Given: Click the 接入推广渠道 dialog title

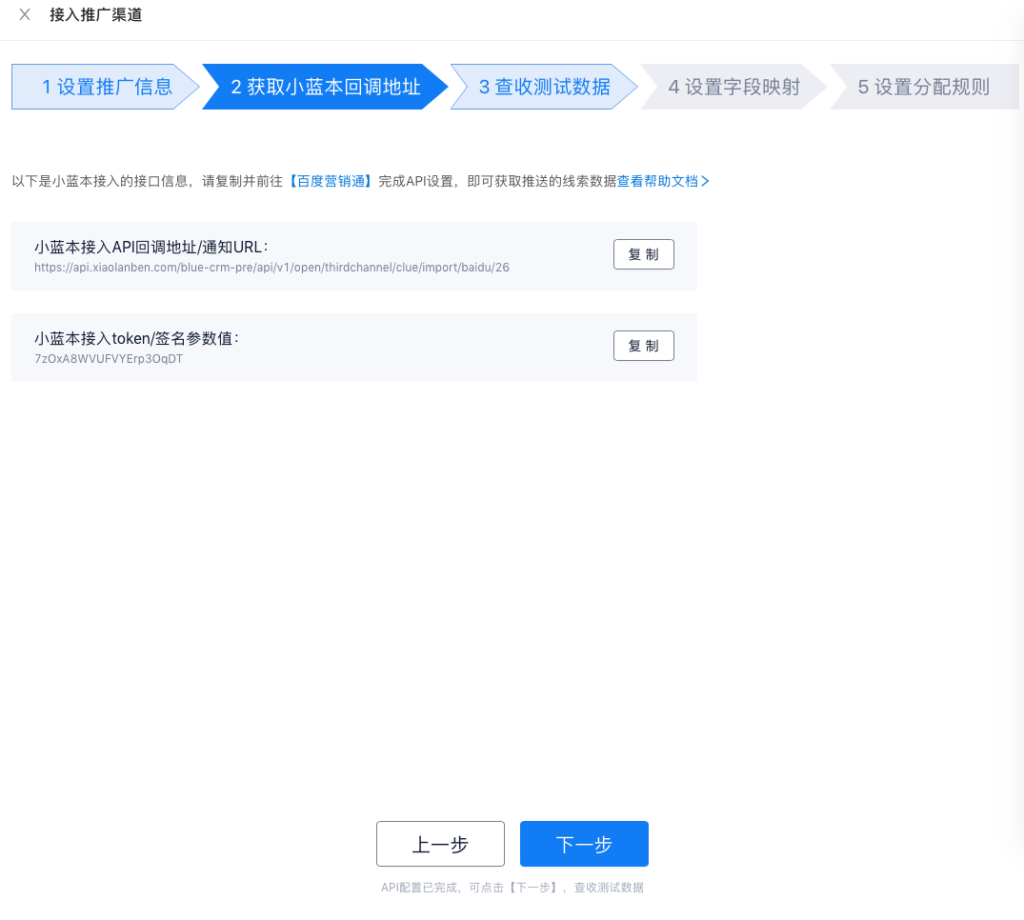Looking at the screenshot, I should tap(96, 15).
